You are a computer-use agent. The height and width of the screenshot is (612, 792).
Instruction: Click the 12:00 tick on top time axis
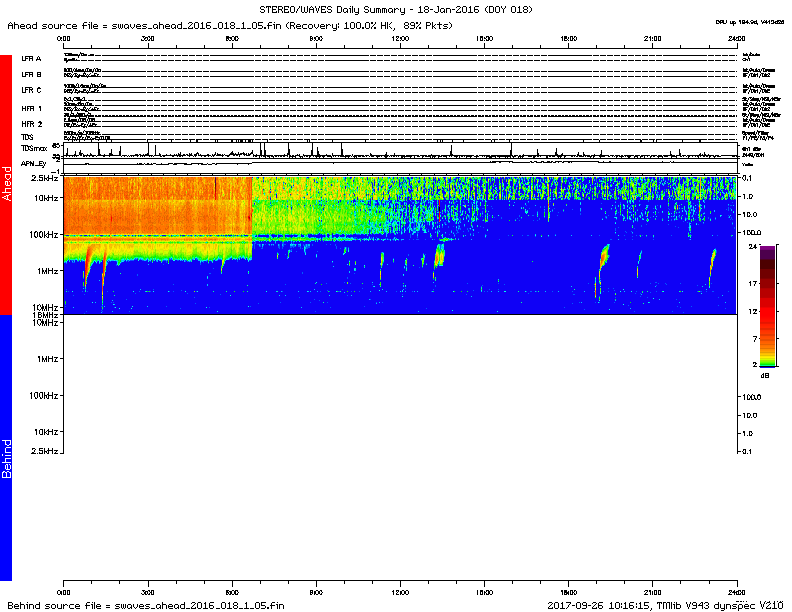tap(400, 37)
